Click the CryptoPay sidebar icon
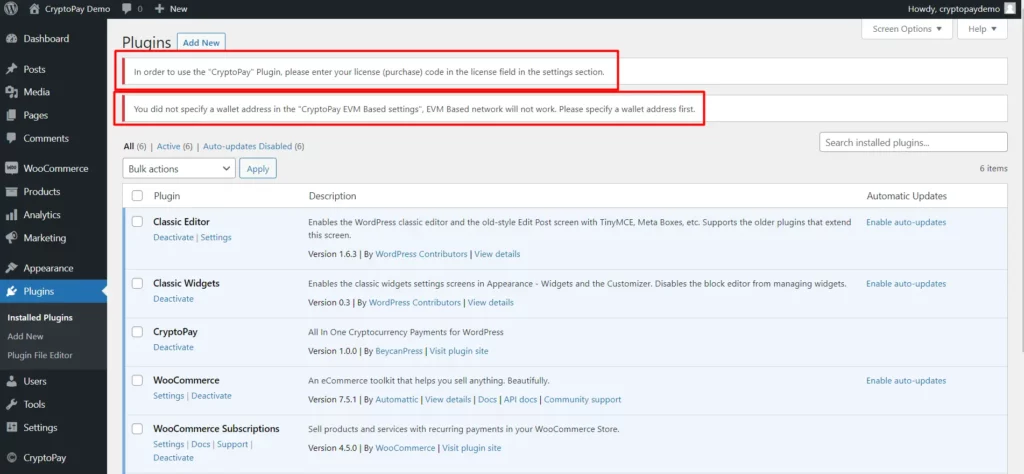The image size is (1024, 474). [11, 458]
